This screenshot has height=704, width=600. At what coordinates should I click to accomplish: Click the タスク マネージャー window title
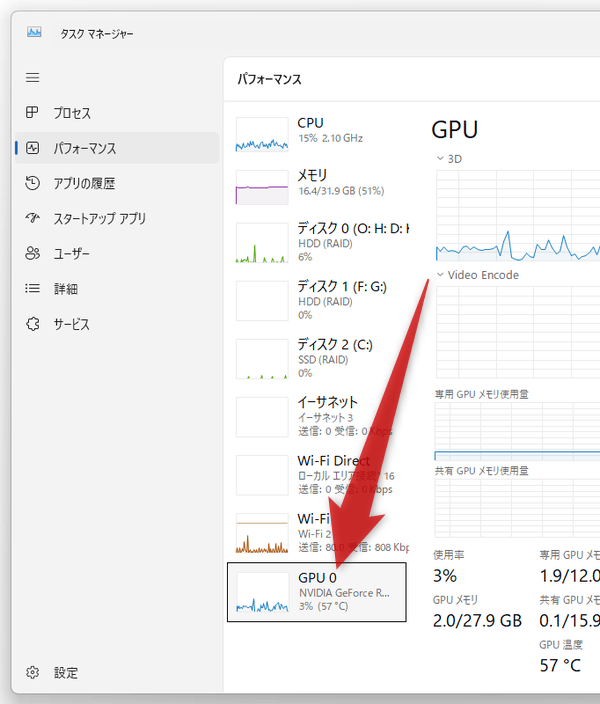click(97, 34)
